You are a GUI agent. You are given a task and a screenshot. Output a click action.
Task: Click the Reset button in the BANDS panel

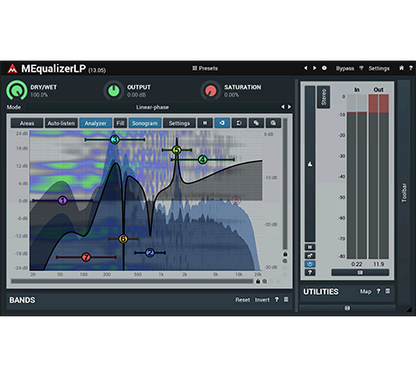pyautogui.click(x=242, y=300)
